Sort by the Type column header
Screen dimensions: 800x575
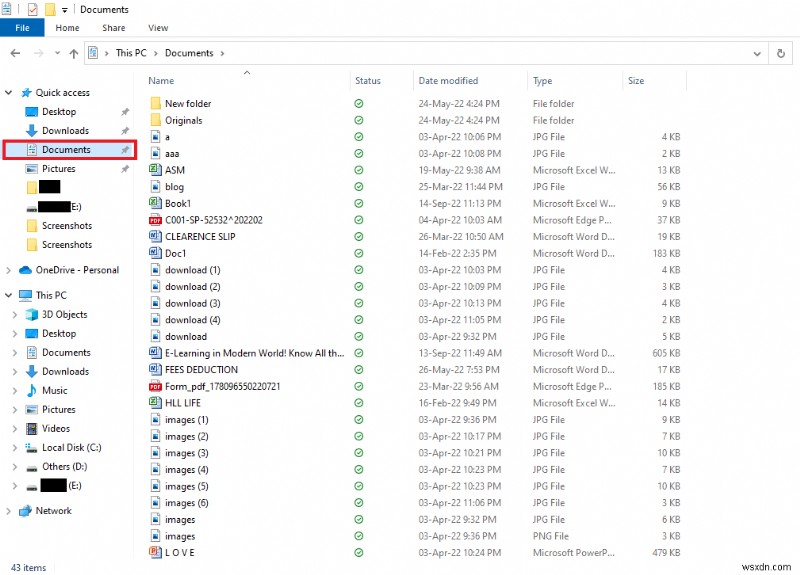point(542,81)
